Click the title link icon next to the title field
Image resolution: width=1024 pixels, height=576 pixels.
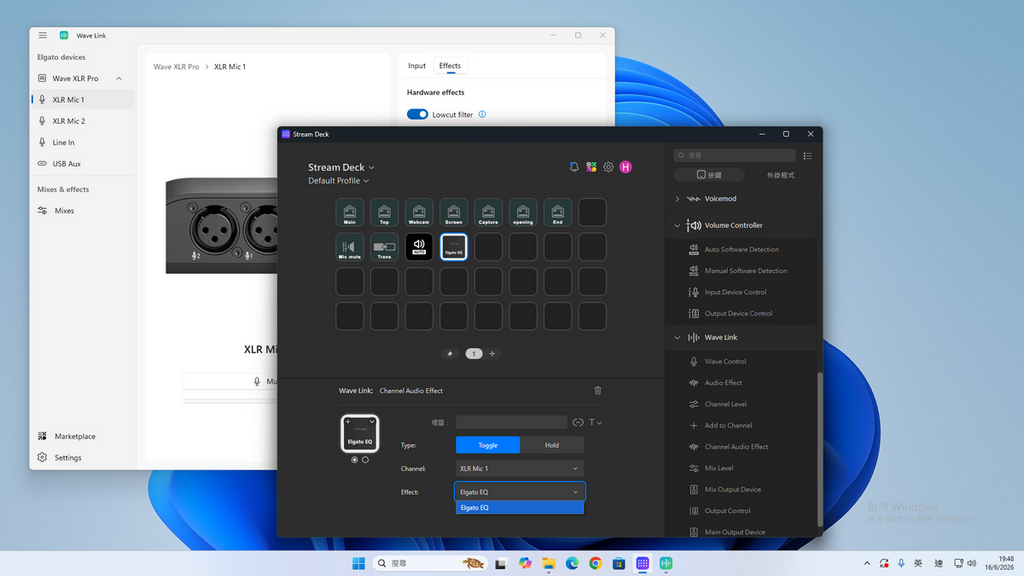(578, 423)
